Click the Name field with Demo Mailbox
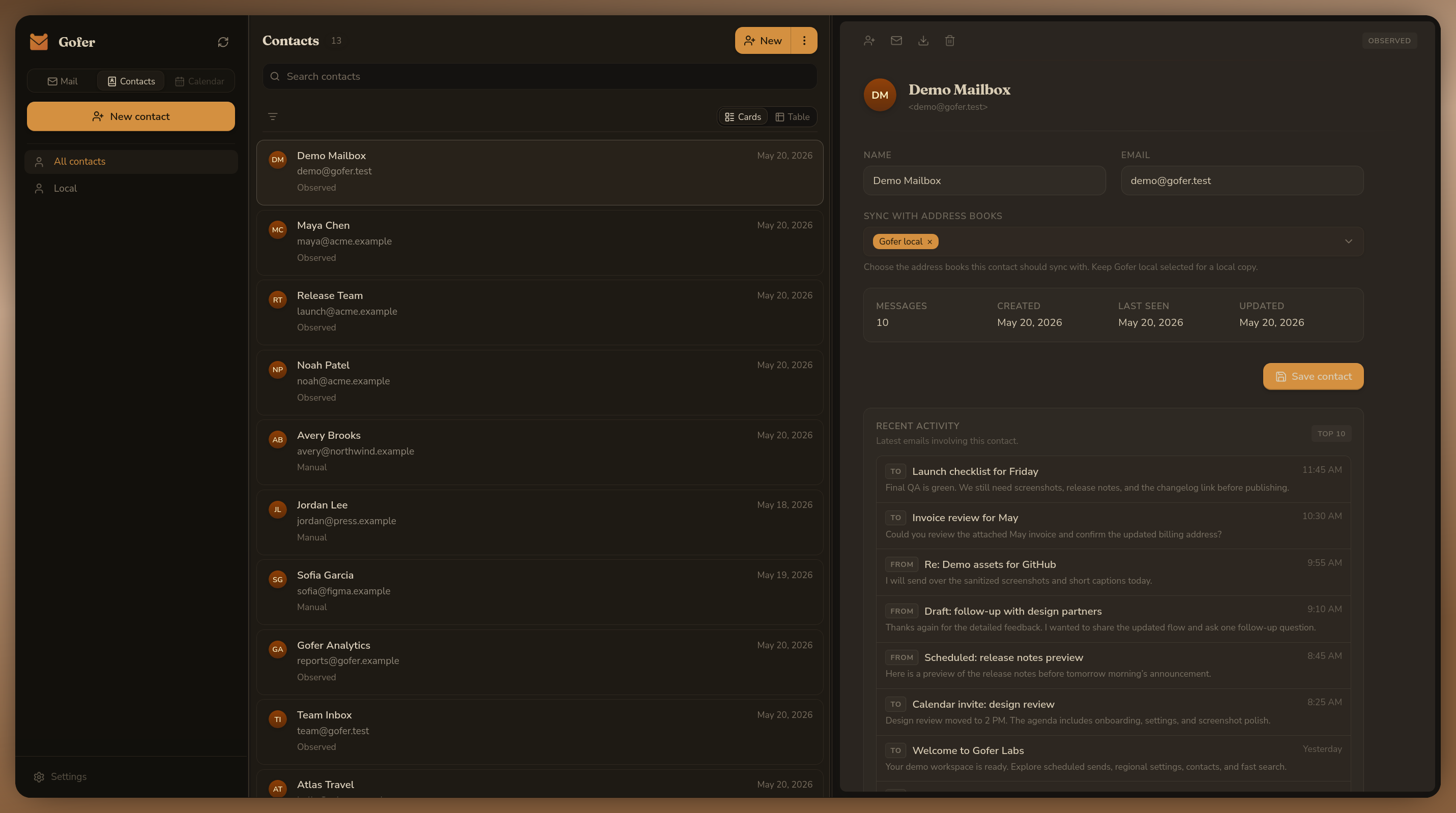The image size is (1456, 813). pos(984,181)
